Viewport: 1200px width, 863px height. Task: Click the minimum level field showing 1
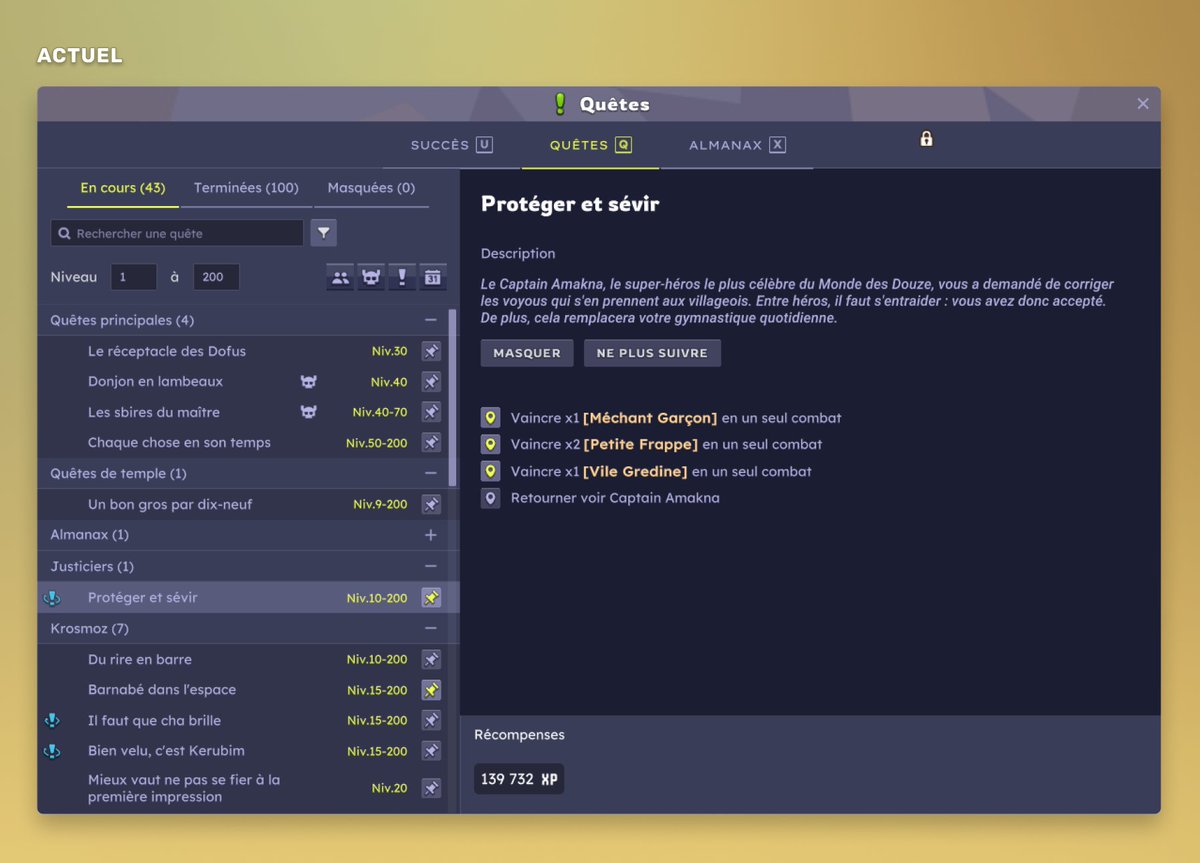(134, 277)
